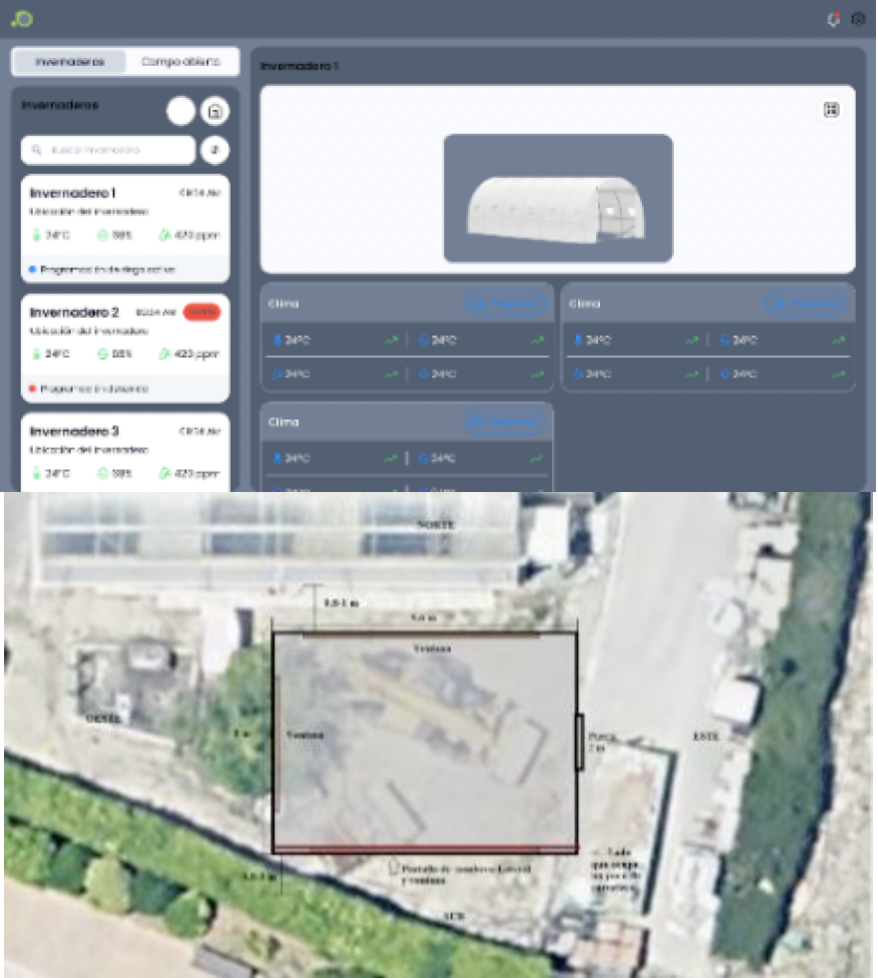
Task: Switch to the Campo abierto tab
Action: coord(181,62)
